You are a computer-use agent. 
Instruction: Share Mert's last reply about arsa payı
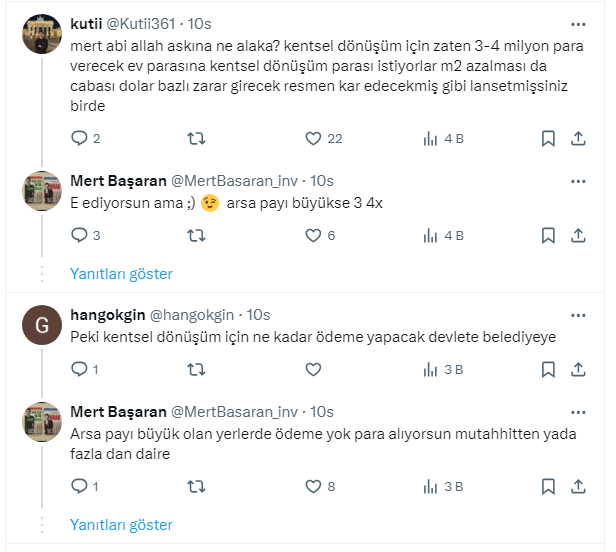pyautogui.click(x=578, y=487)
